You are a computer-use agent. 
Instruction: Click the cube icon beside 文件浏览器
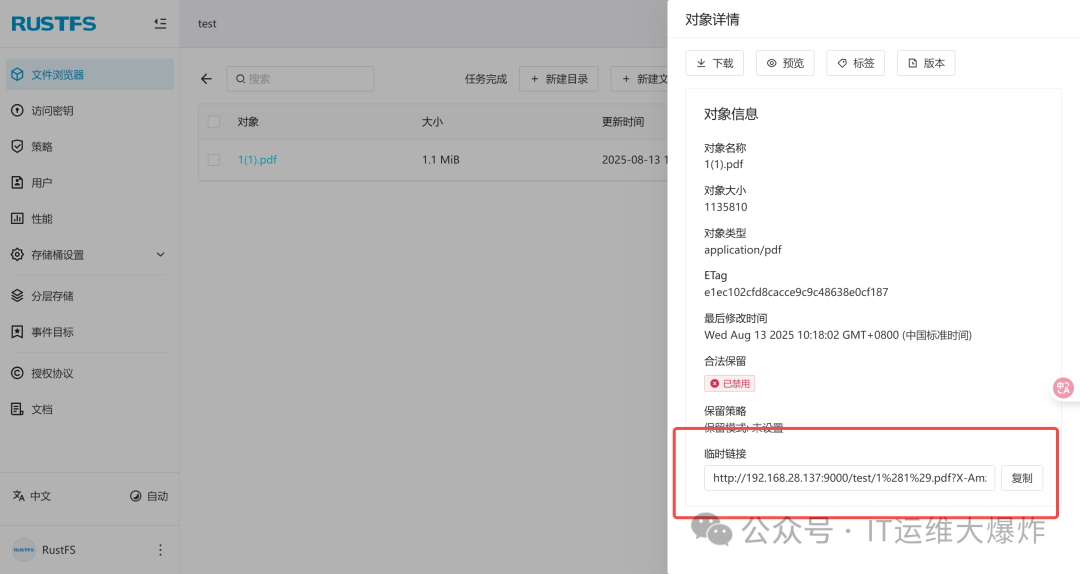click(x=17, y=74)
